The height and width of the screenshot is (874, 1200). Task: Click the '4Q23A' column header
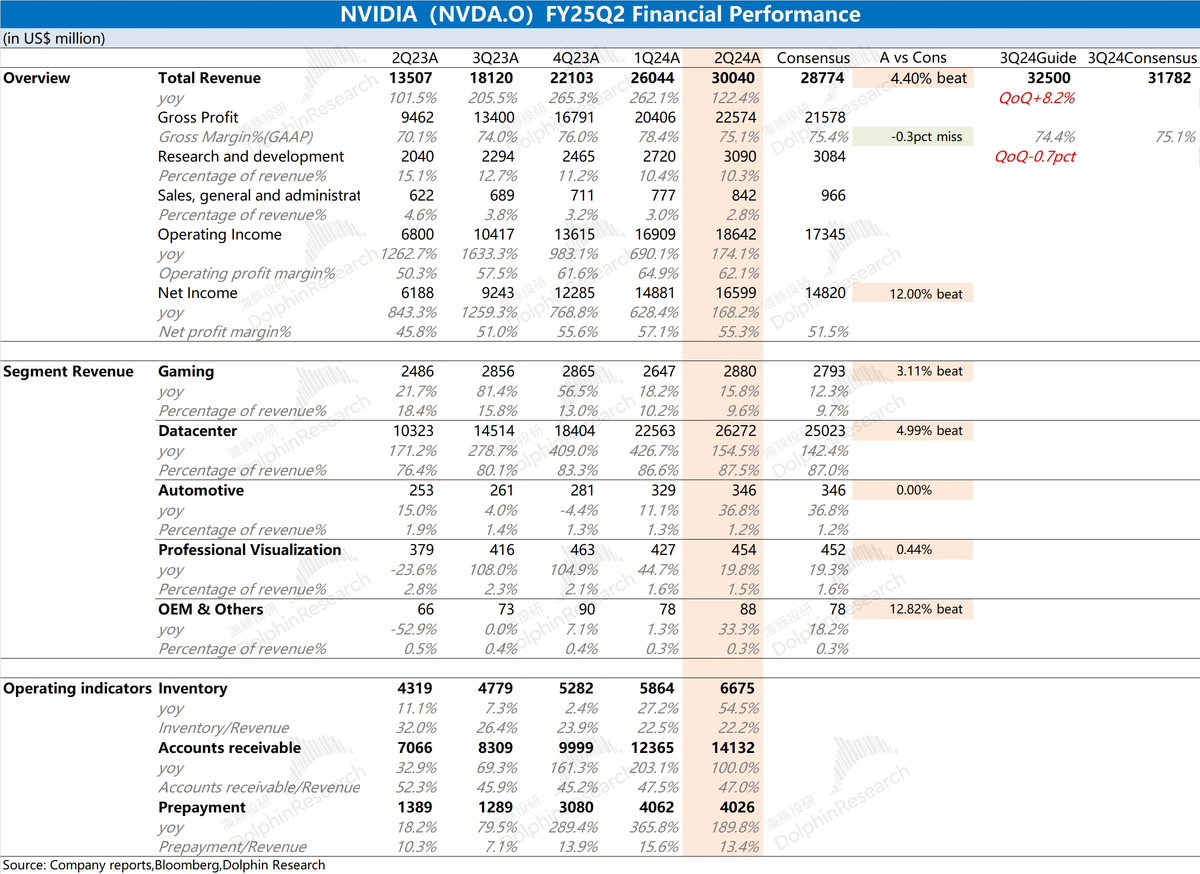(575, 58)
